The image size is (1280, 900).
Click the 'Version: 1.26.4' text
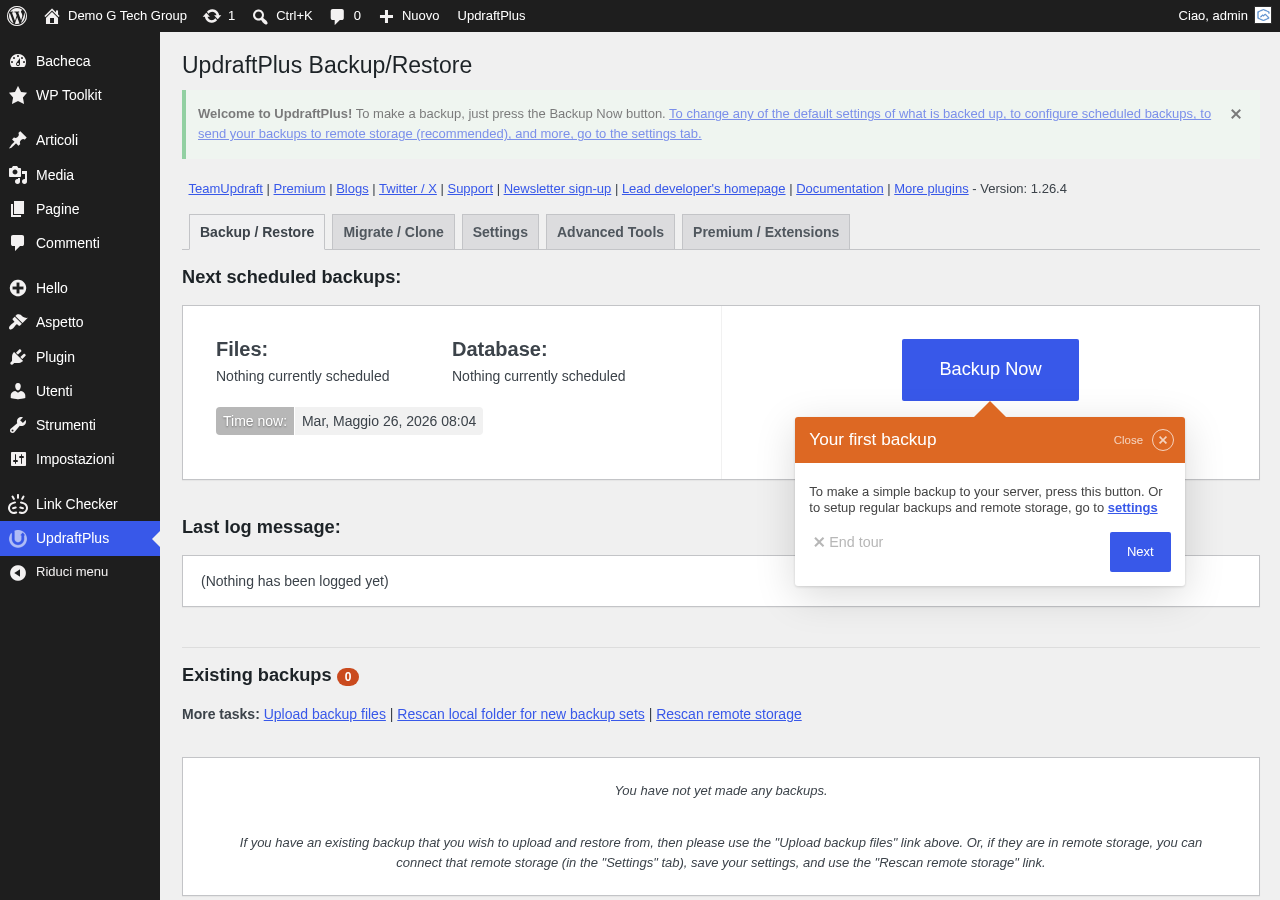1023,188
